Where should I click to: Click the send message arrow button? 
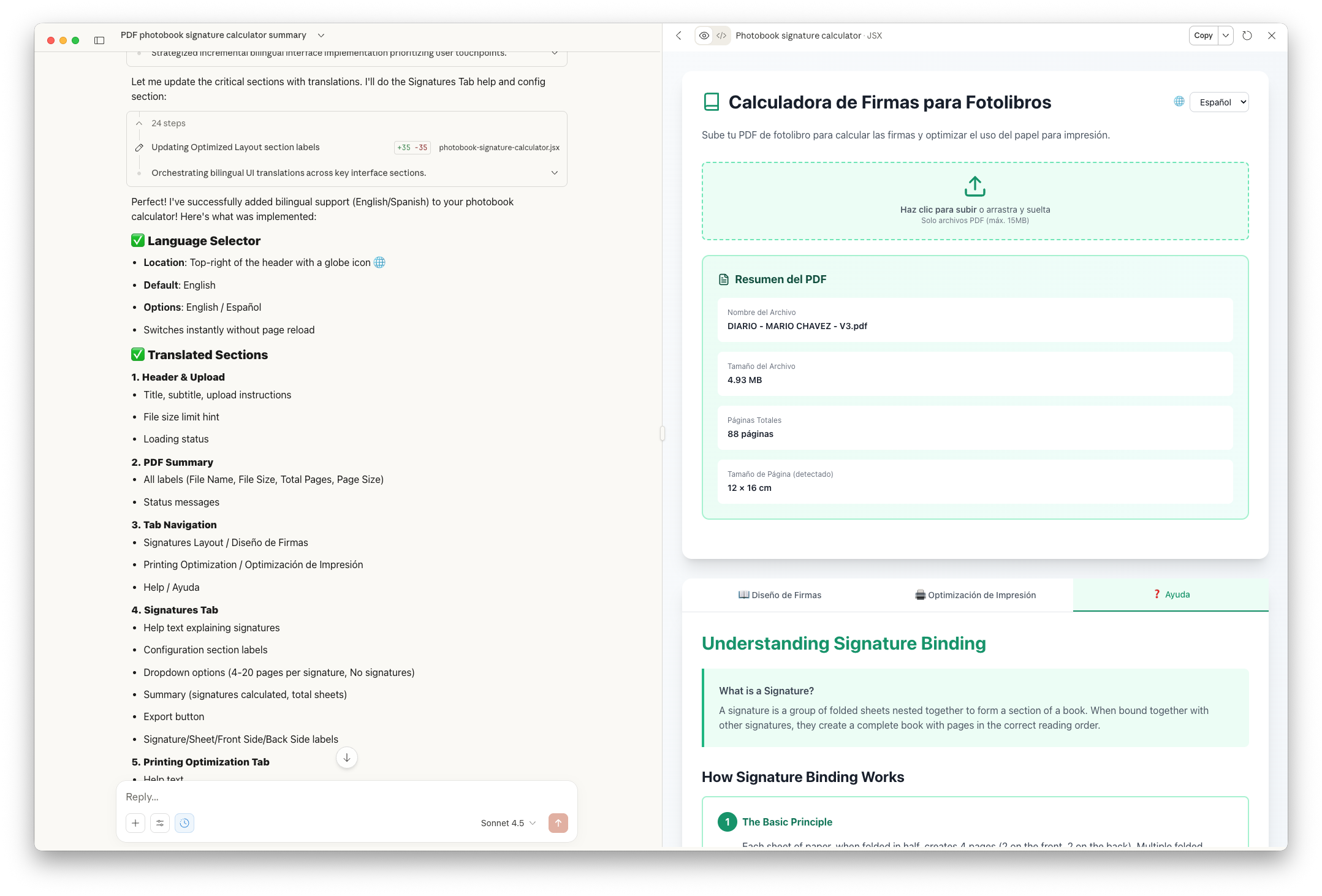coord(558,823)
